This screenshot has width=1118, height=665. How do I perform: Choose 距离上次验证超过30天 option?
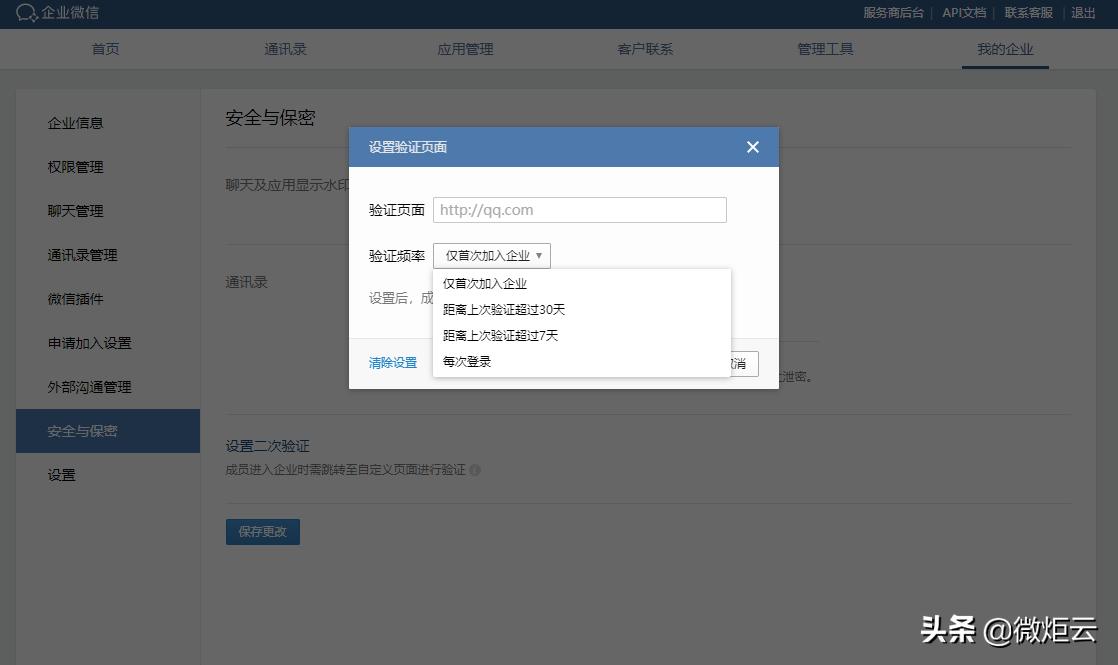(502, 309)
